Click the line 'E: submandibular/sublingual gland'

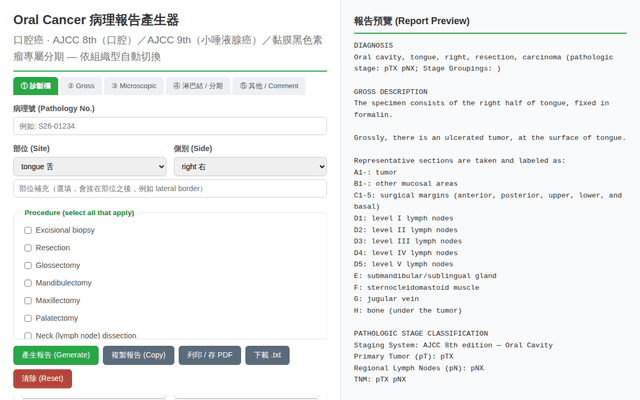click(425, 276)
